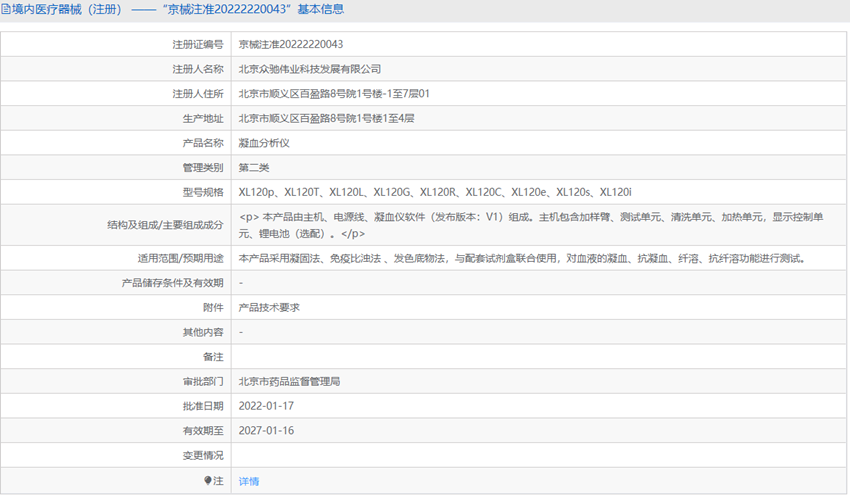Select management class 第二类
Image resolution: width=850 pixels, height=495 pixels.
(254, 168)
